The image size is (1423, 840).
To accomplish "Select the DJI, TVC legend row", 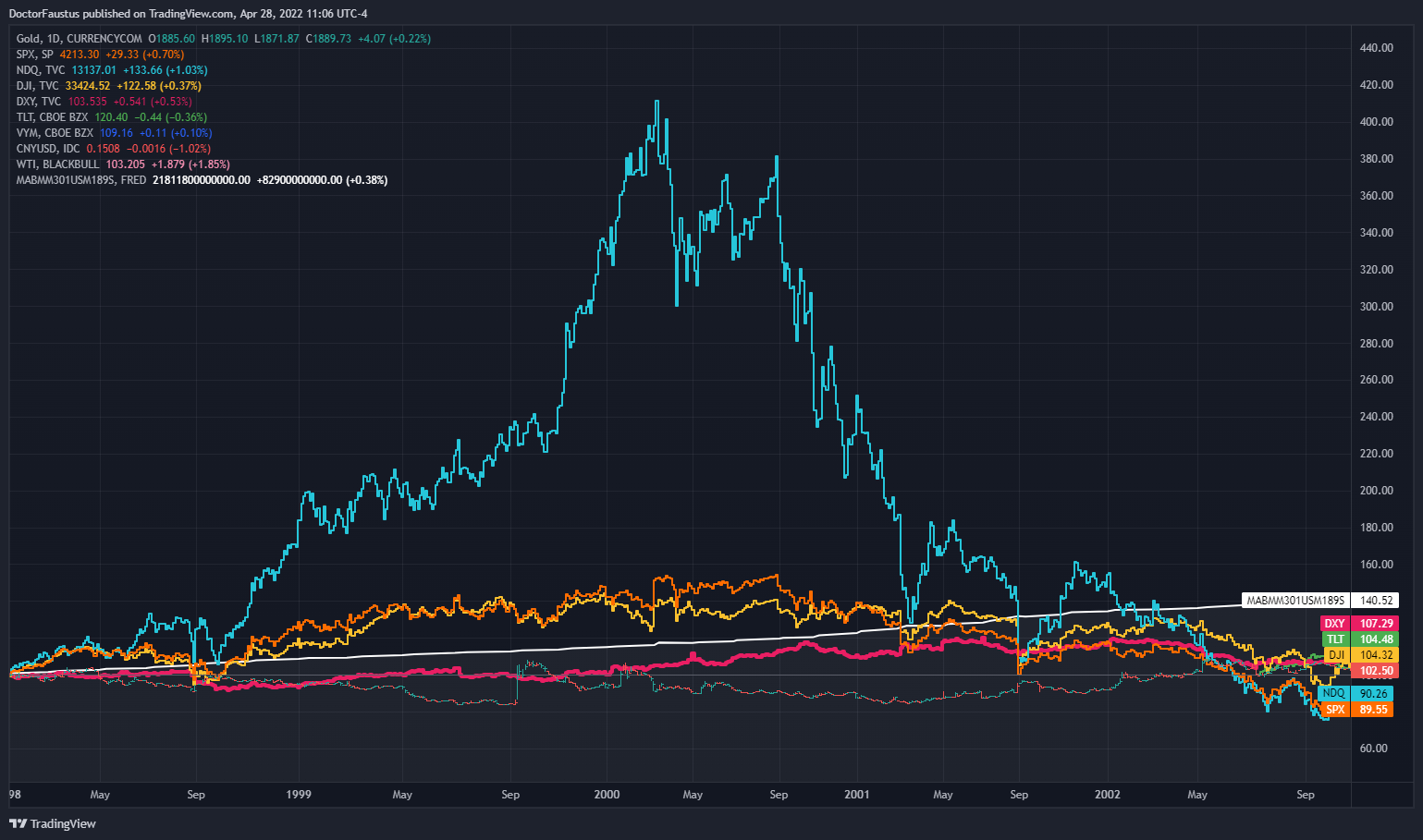I will pos(108,86).
